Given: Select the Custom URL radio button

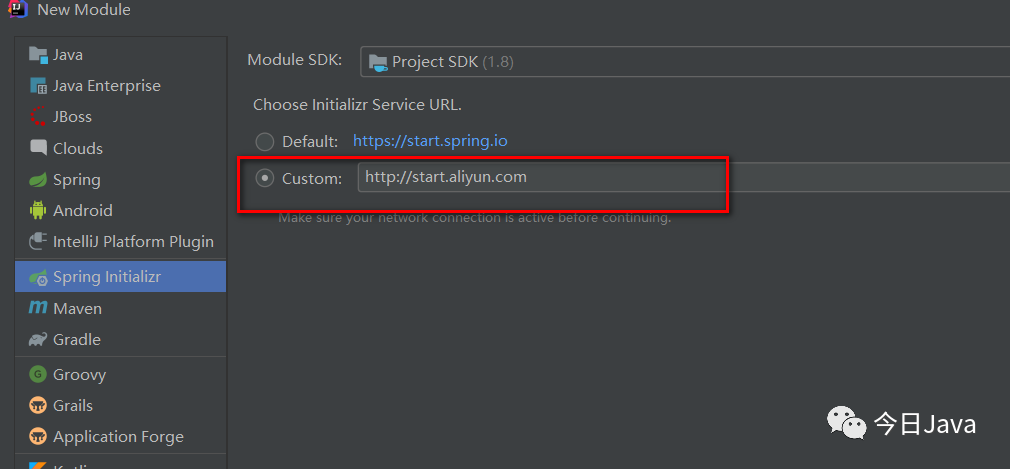Looking at the screenshot, I should tap(265, 178).
